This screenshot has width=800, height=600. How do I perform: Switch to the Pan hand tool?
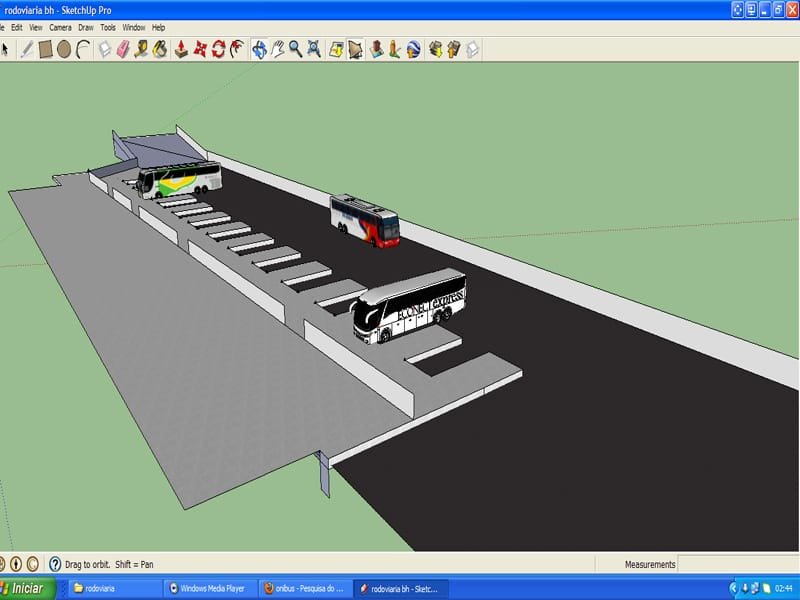point(277,49)
